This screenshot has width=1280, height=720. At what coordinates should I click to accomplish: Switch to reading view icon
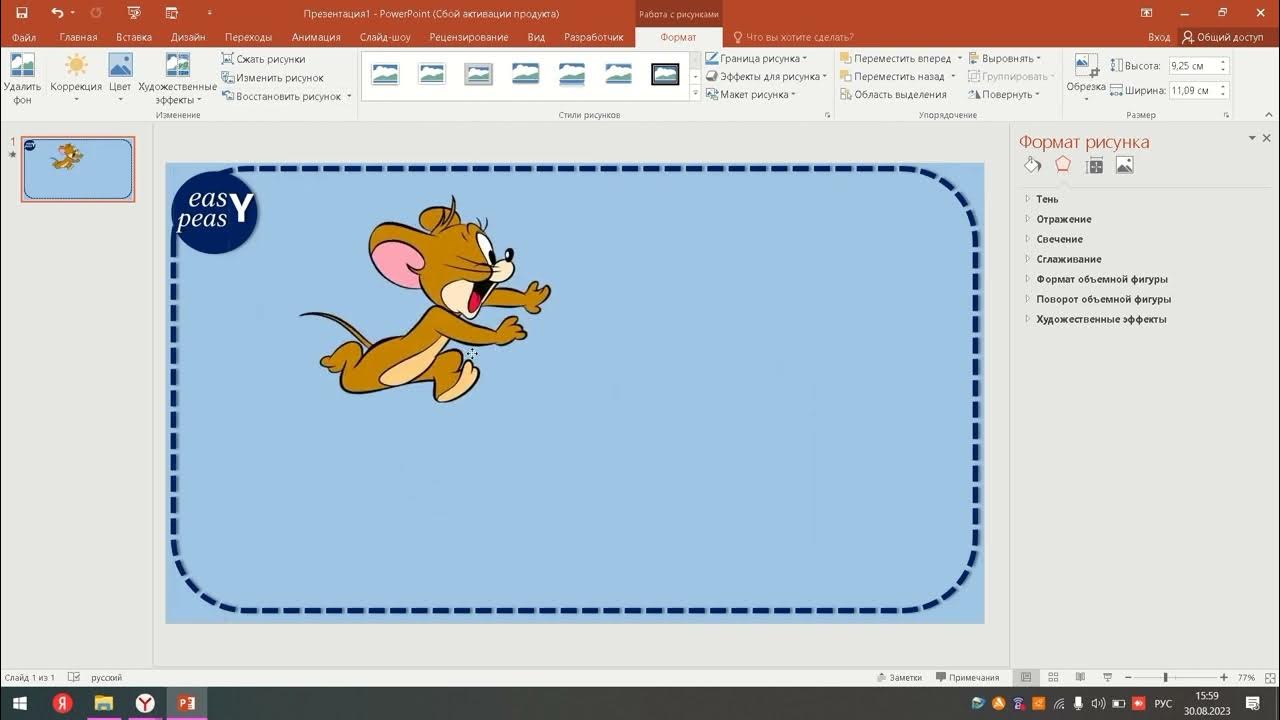(1079, 677)
